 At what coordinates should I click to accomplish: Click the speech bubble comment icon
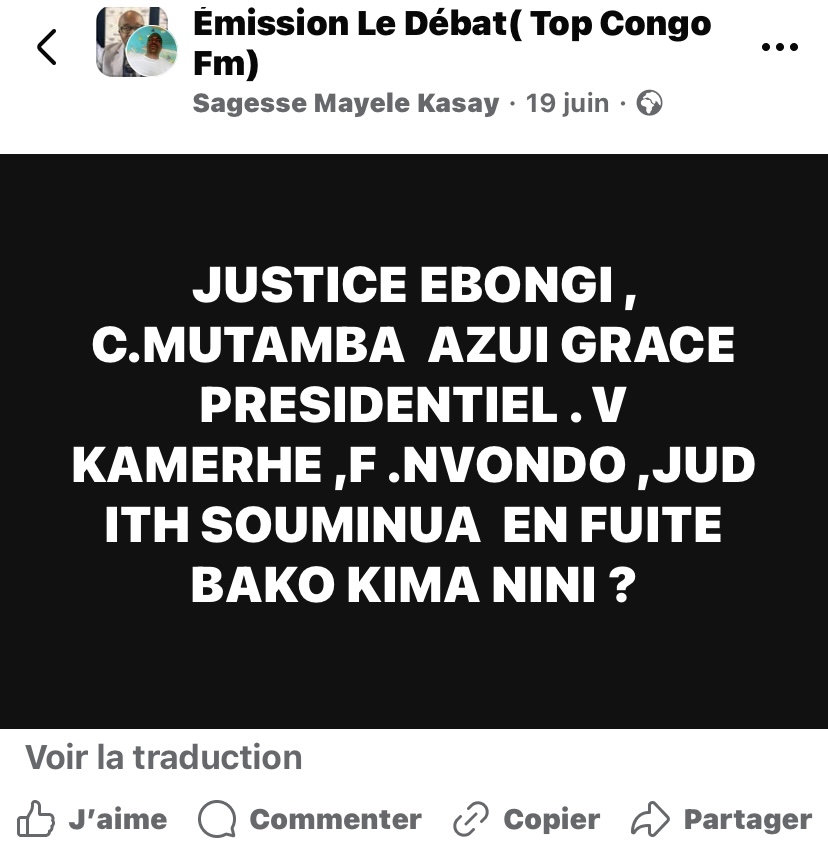(x=216, y=820)
